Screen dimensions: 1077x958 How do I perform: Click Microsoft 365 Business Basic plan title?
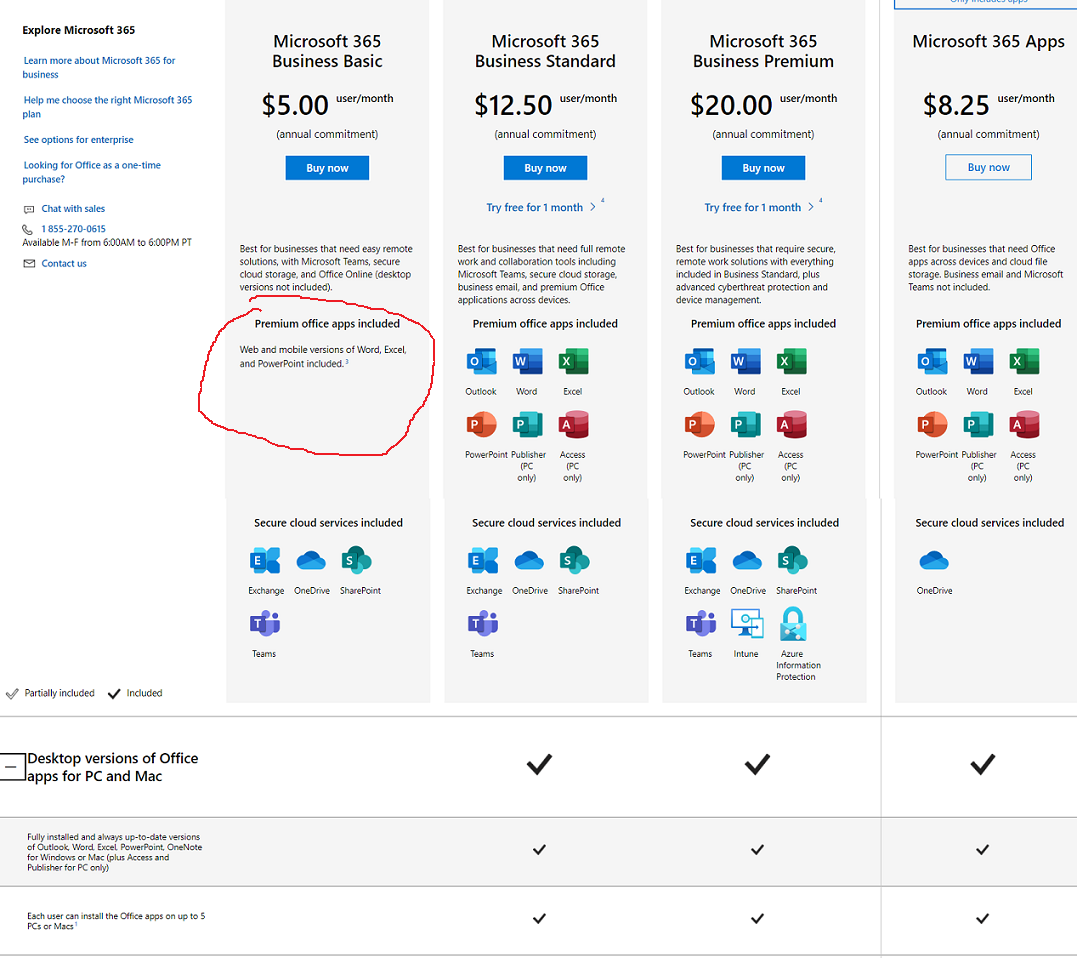[x=327, y=51]
